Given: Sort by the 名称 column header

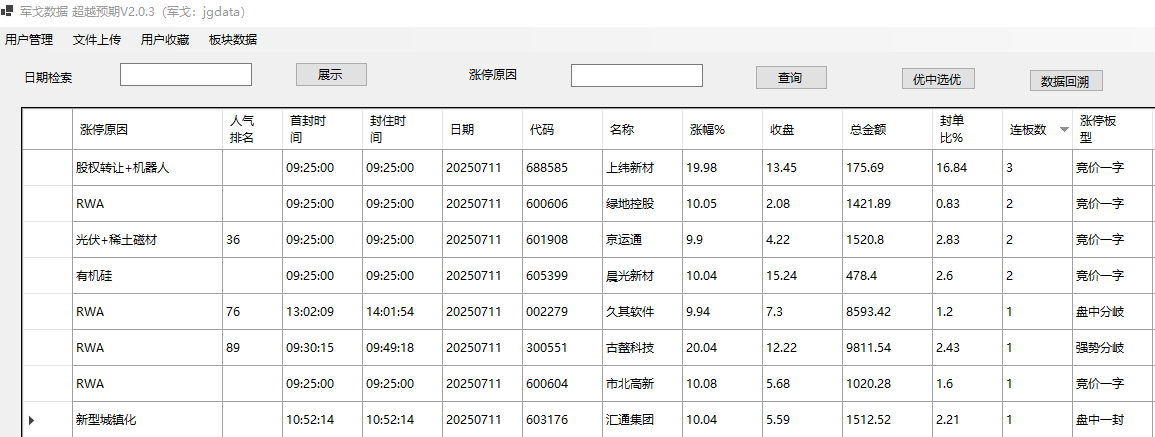Looking at the screenshot, I should (642, 129).
